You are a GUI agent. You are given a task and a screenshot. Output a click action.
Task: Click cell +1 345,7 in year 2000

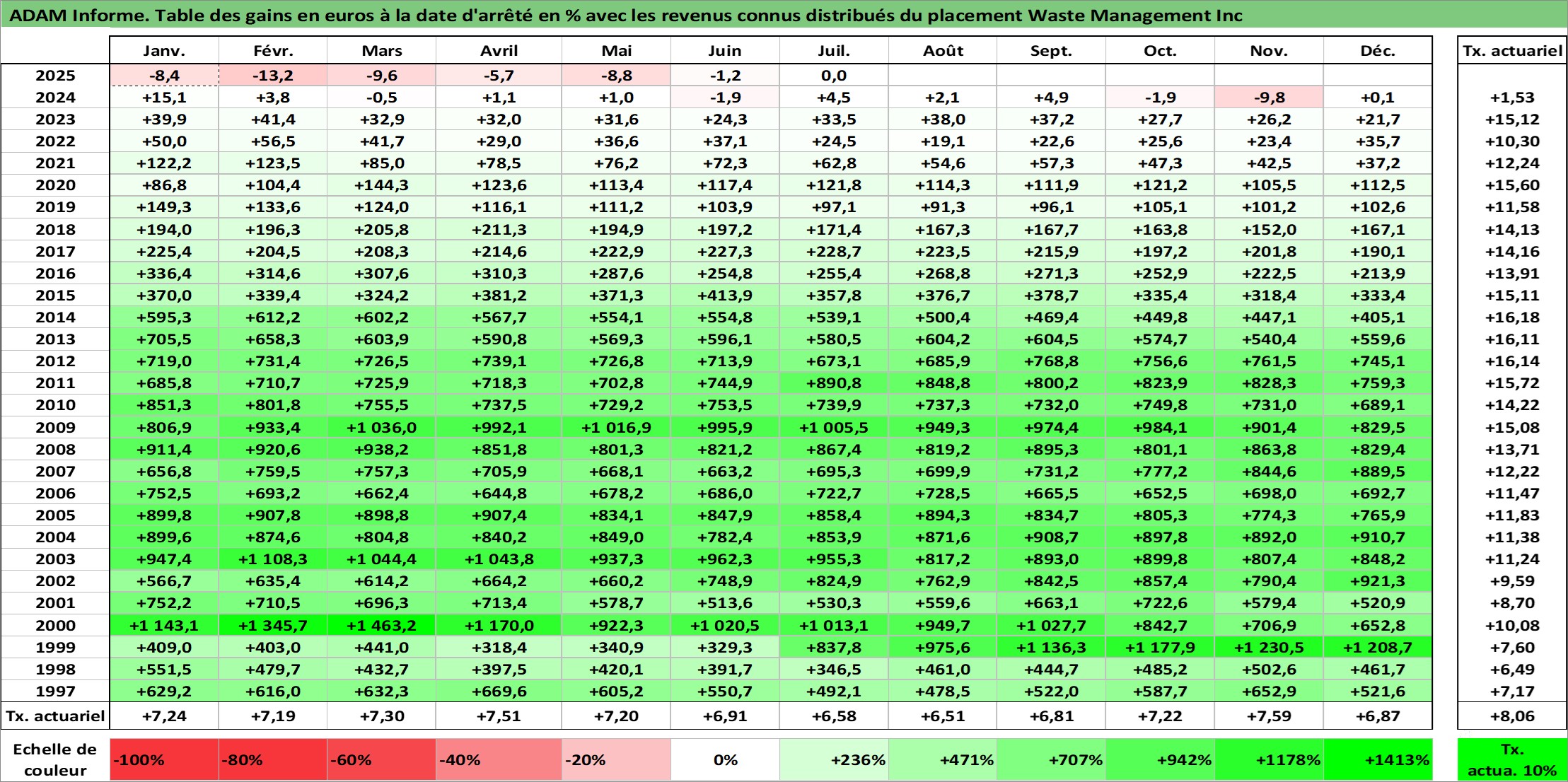[x=273, y=626]
